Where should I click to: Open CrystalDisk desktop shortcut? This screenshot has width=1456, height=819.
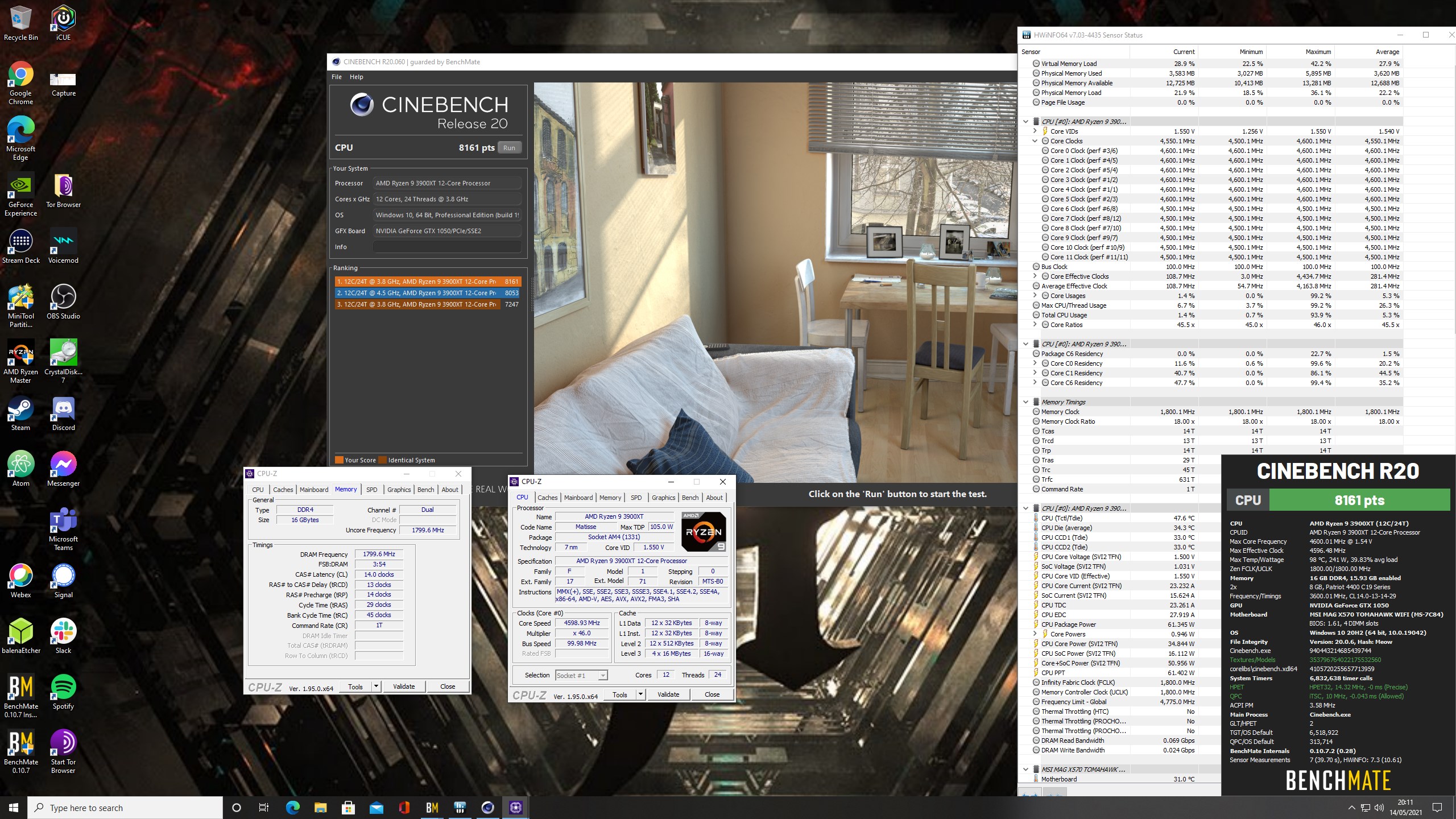click(x=63, y=362)
